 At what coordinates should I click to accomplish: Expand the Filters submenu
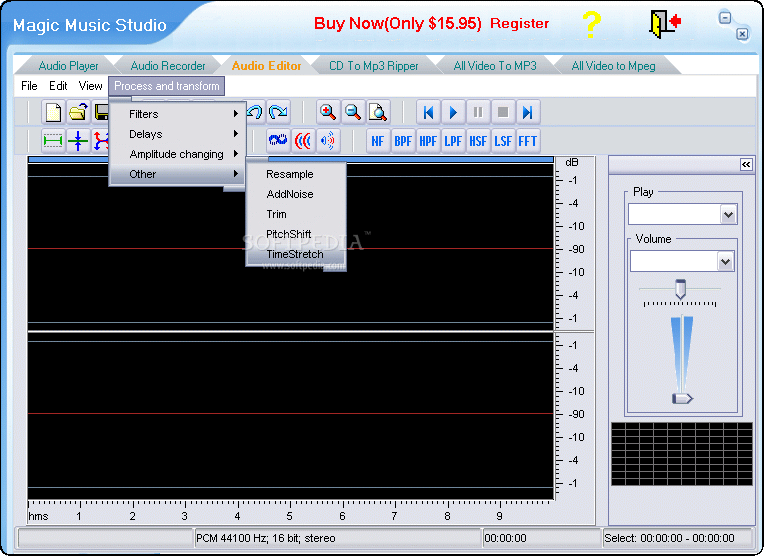click(x=177, y=114)
